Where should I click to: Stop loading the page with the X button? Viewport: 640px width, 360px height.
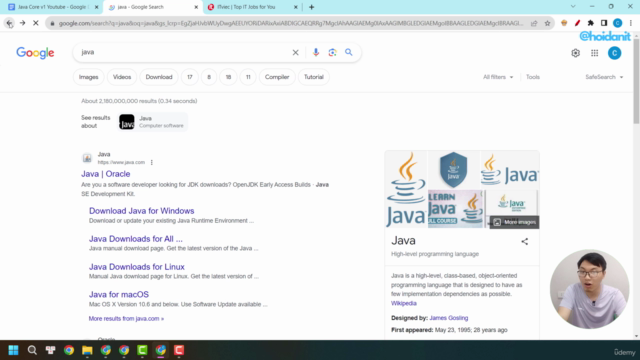tap(36, 23)
